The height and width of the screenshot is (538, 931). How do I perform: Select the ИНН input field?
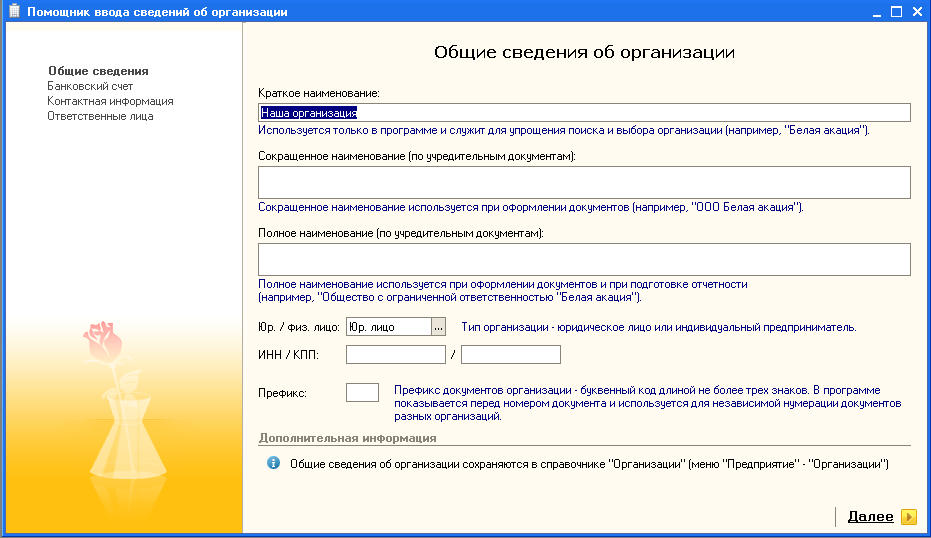point(395,354)
